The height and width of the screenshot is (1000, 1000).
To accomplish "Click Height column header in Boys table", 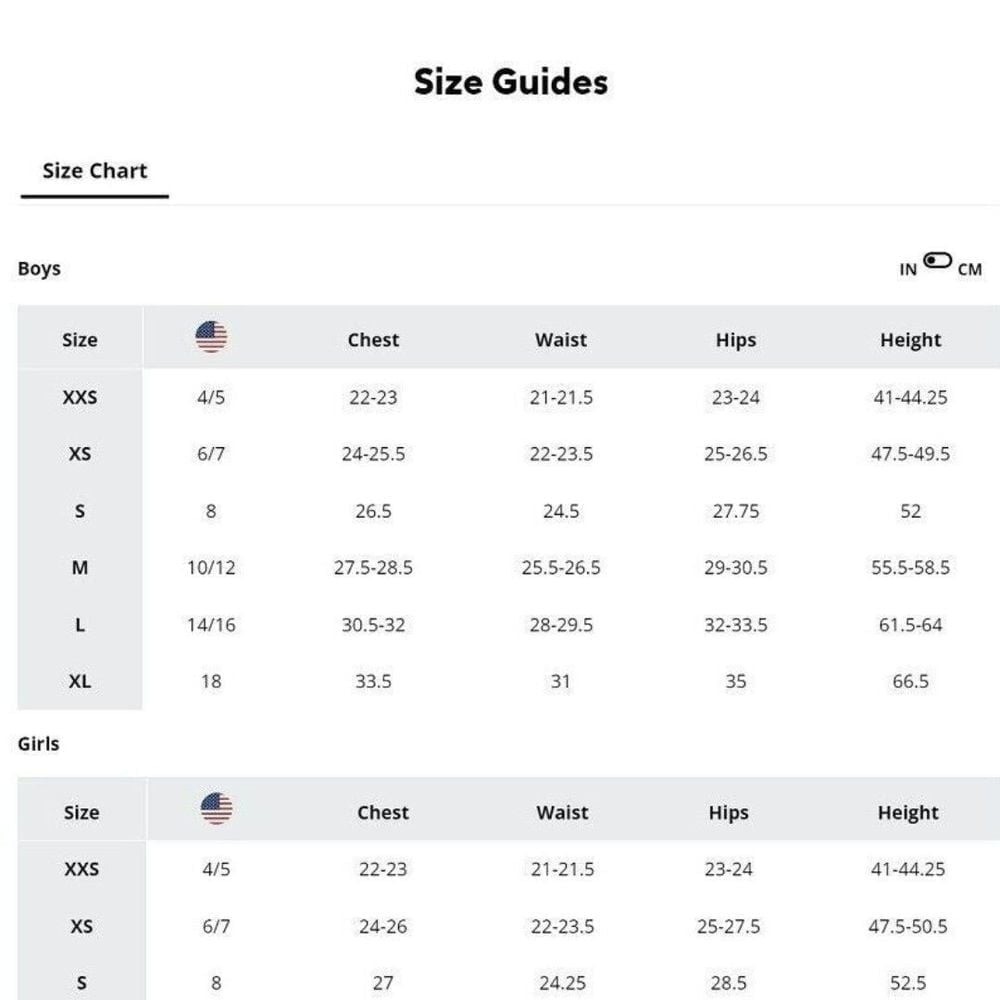I will (x=910, y=340).
